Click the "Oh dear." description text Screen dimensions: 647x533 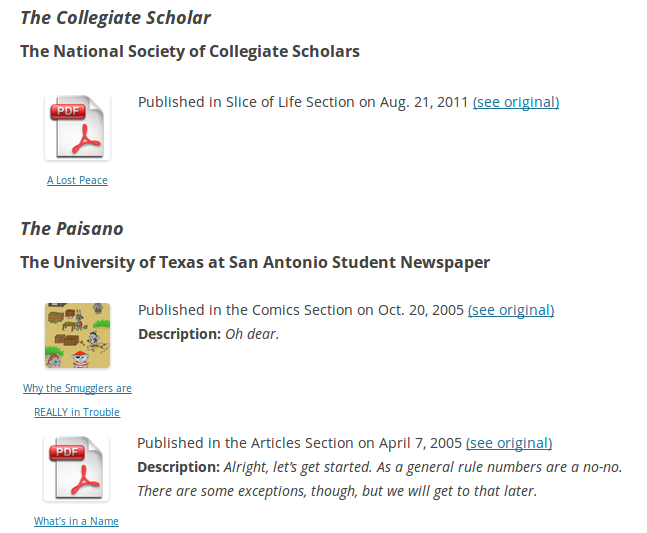251,334
